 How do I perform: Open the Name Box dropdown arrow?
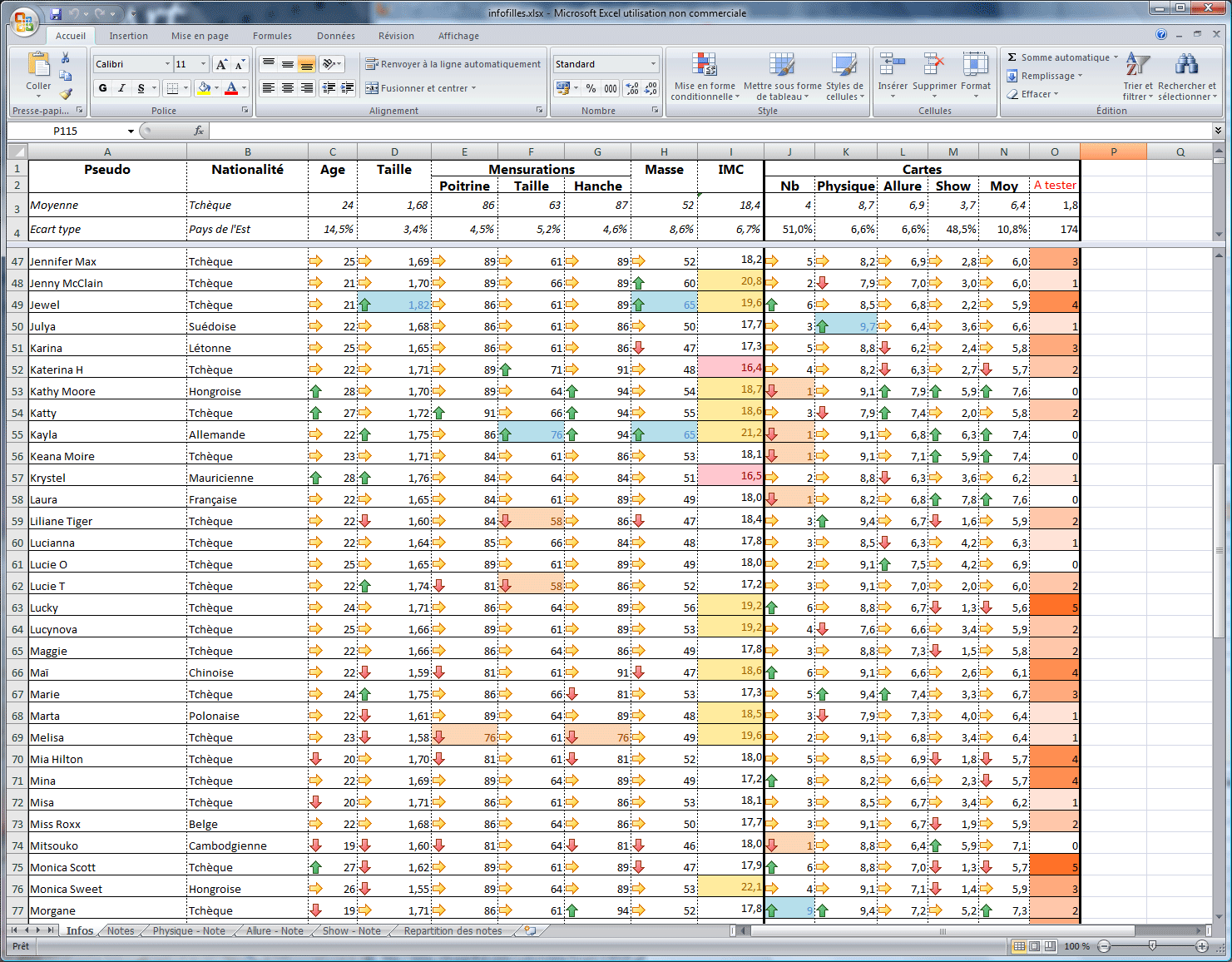[131, 131]
